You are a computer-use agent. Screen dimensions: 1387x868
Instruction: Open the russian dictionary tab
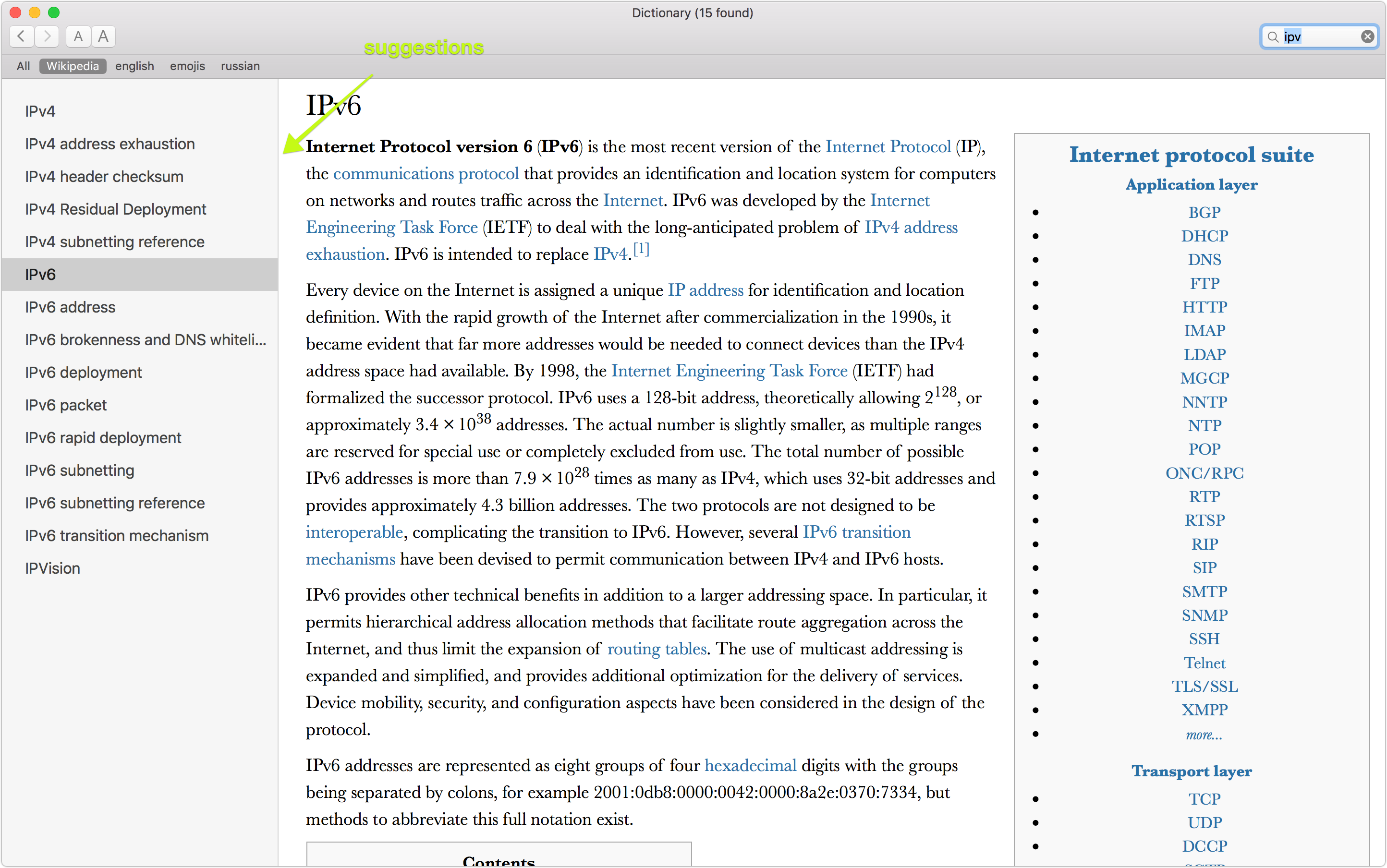pos(240,66)
